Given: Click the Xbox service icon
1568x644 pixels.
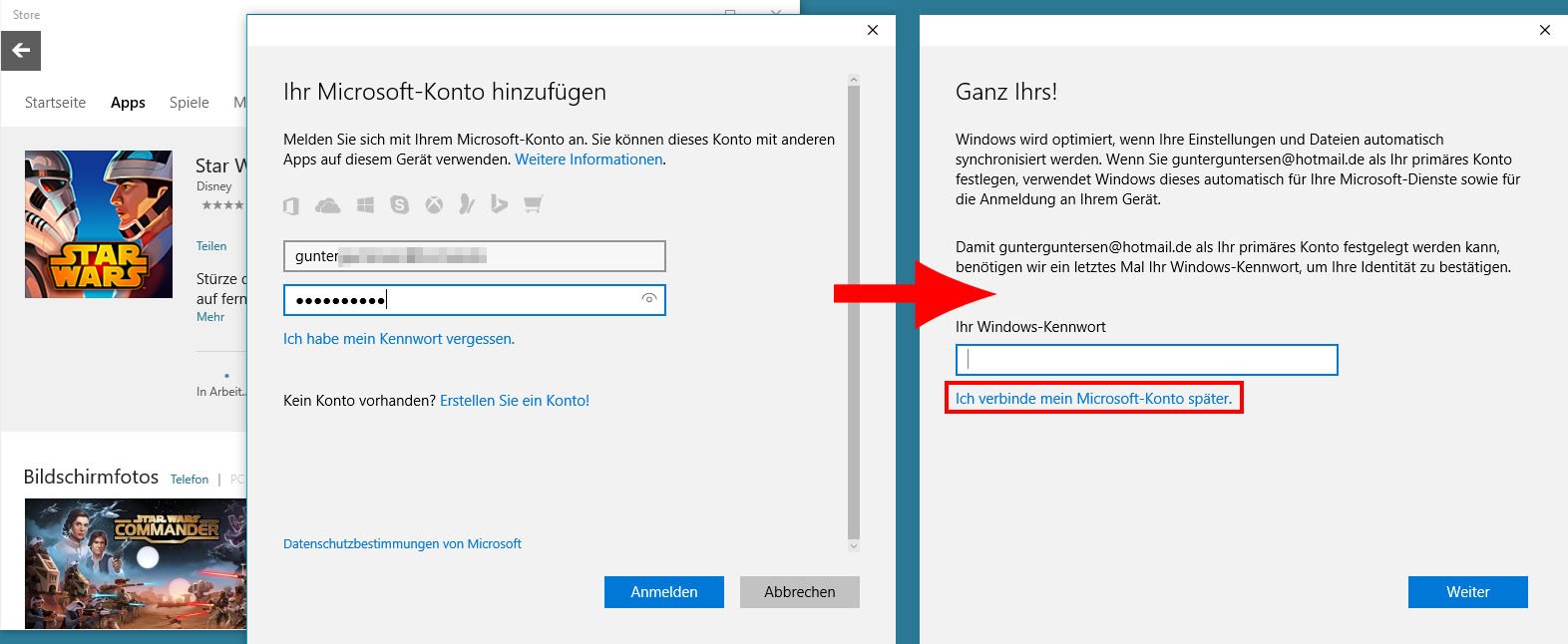Looking at the screenshot, I should [434, 205].
